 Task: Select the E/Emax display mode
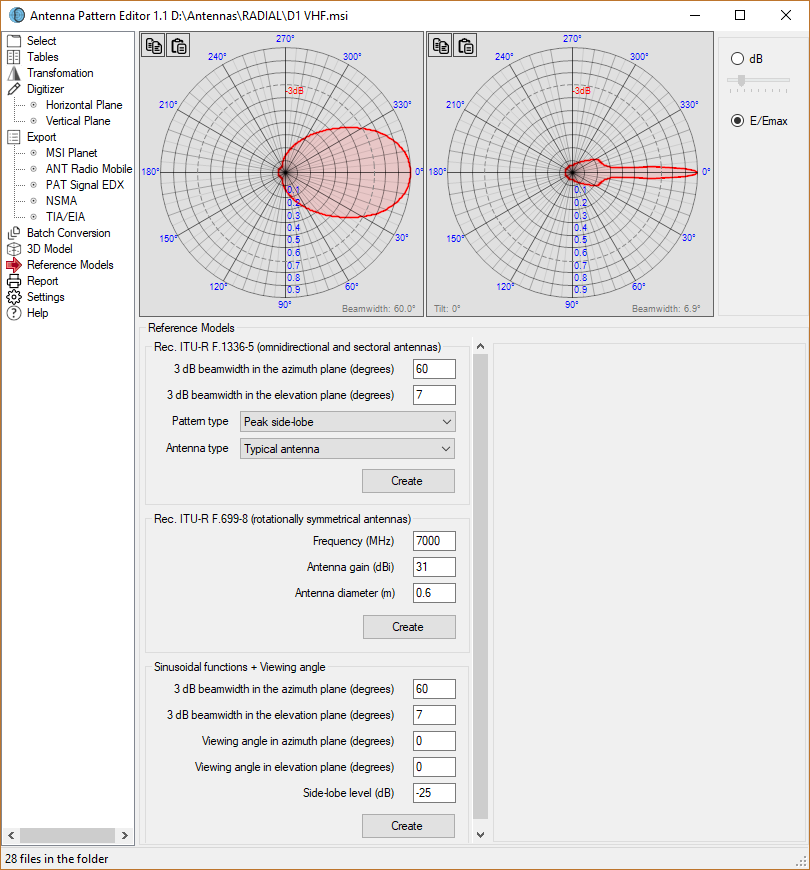(737, 120)
